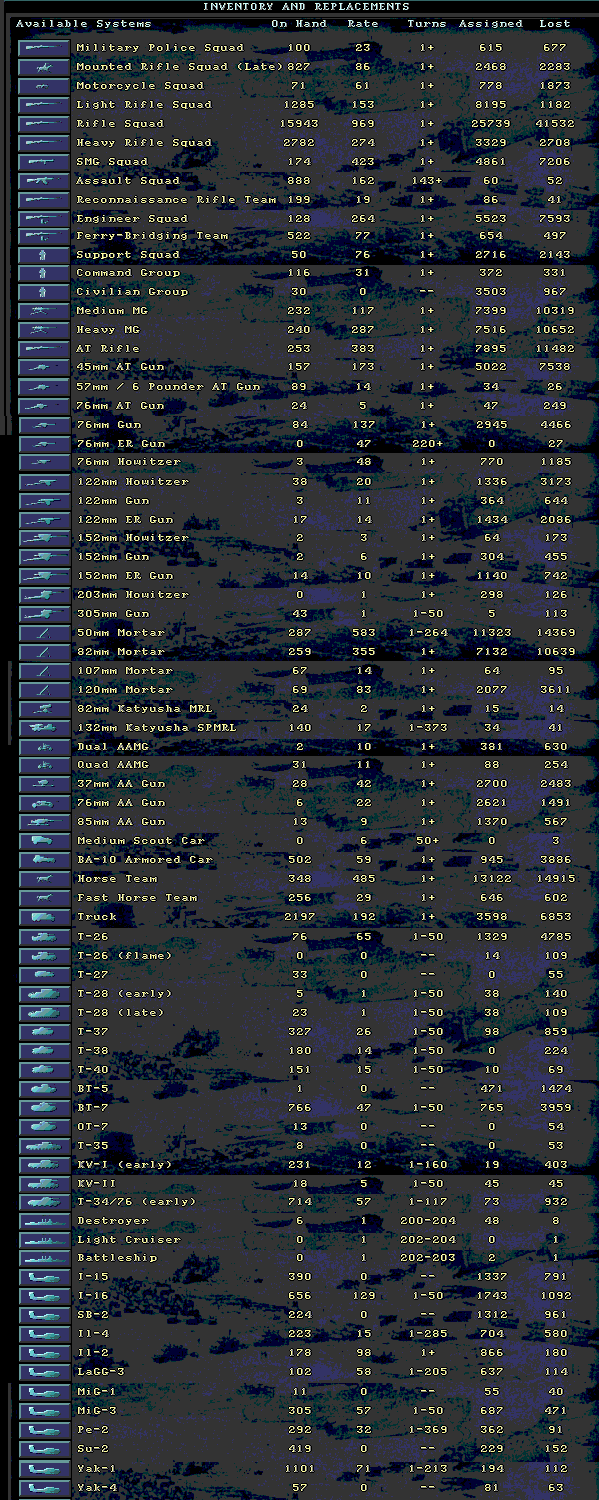Click the Military Police Squad unit icon
Screen dimensions: 599x1500
44,48
